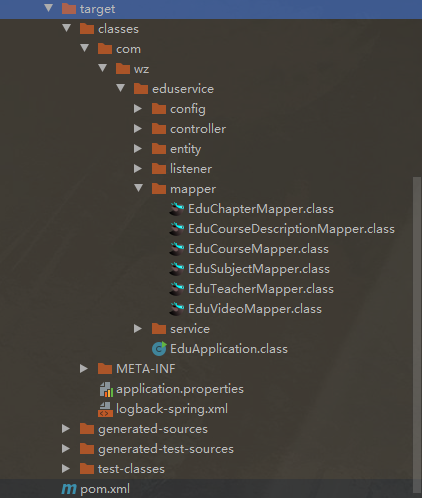Click the EduCourseDescriptionMapper.class bird icon

(x=177, y=229)
